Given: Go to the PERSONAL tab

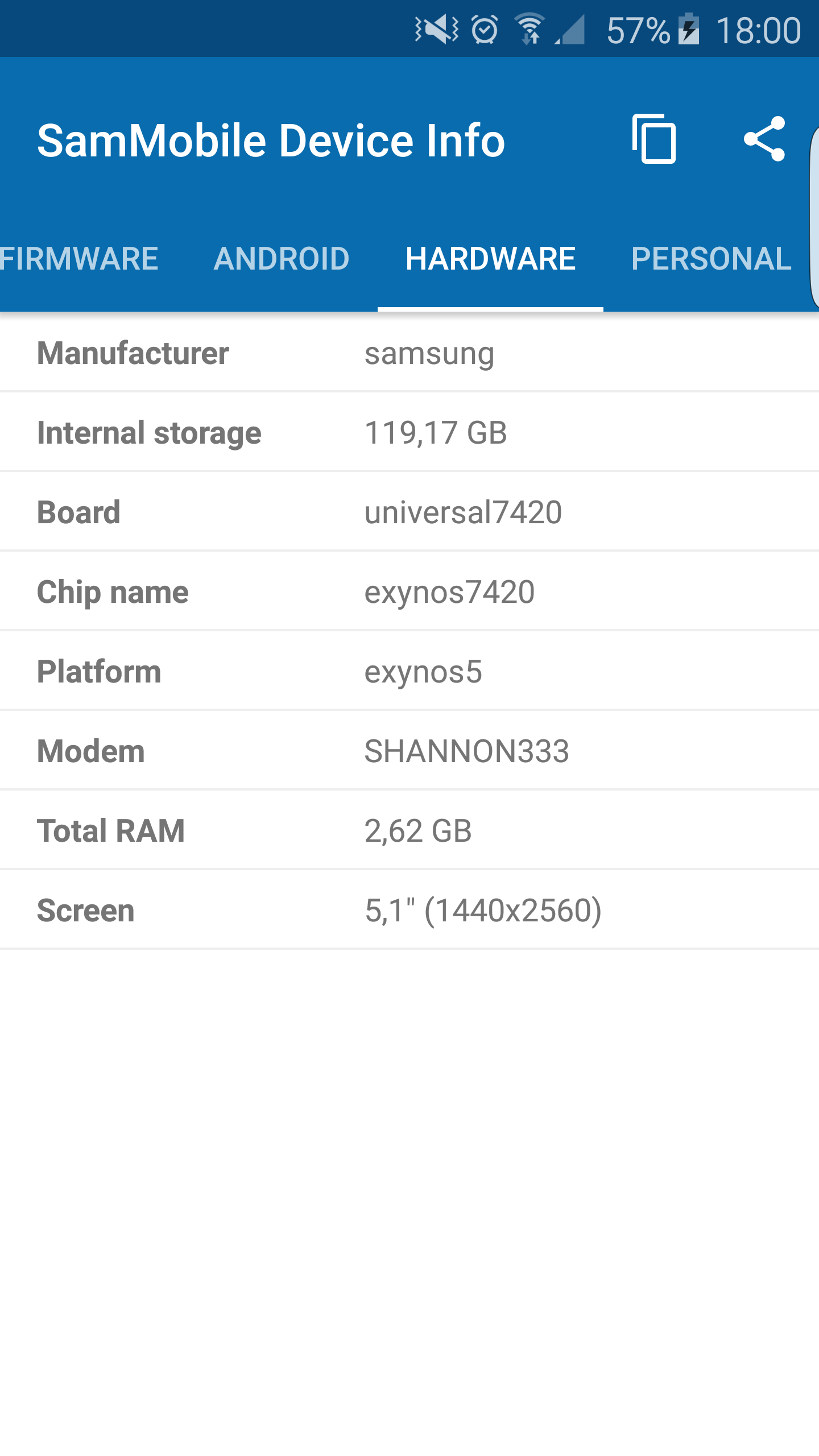Looking at the screenshot, I should (711, 259).
